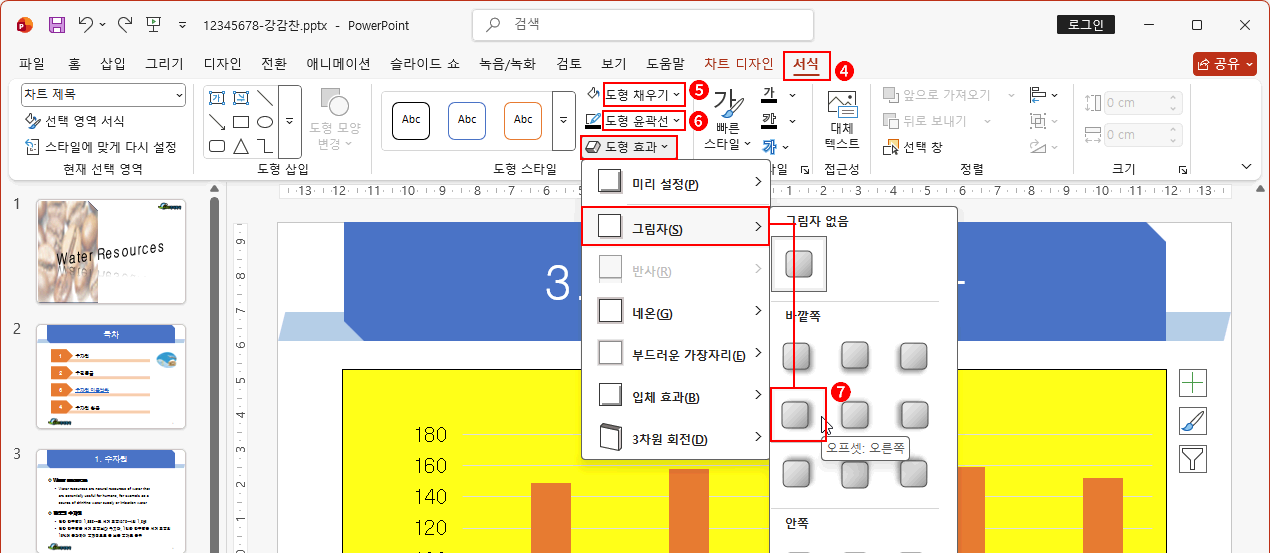Open the 크기 size dialog launcher

1183,170
